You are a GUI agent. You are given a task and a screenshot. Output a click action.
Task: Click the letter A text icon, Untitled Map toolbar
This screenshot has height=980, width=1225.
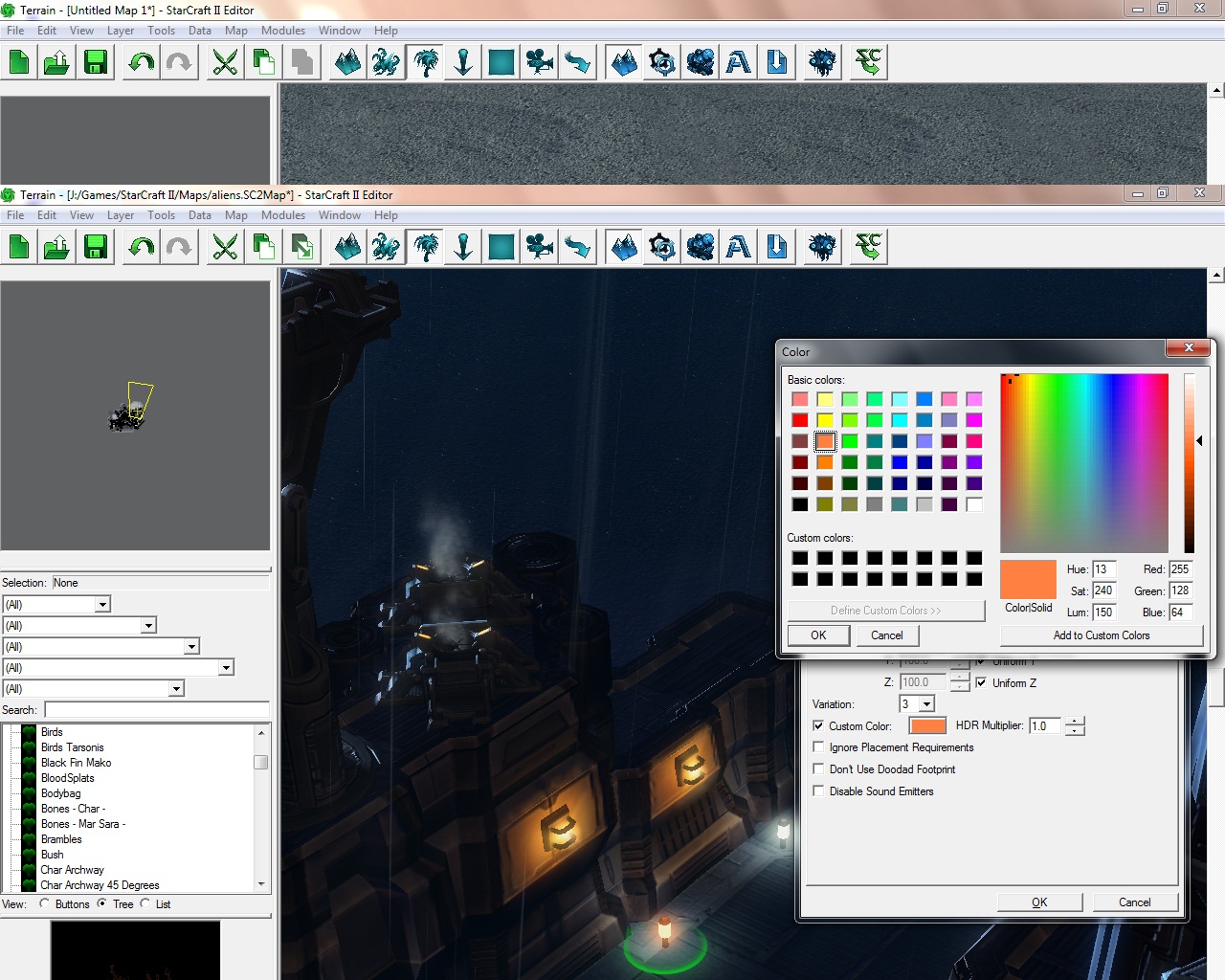[x=738, y=63]
